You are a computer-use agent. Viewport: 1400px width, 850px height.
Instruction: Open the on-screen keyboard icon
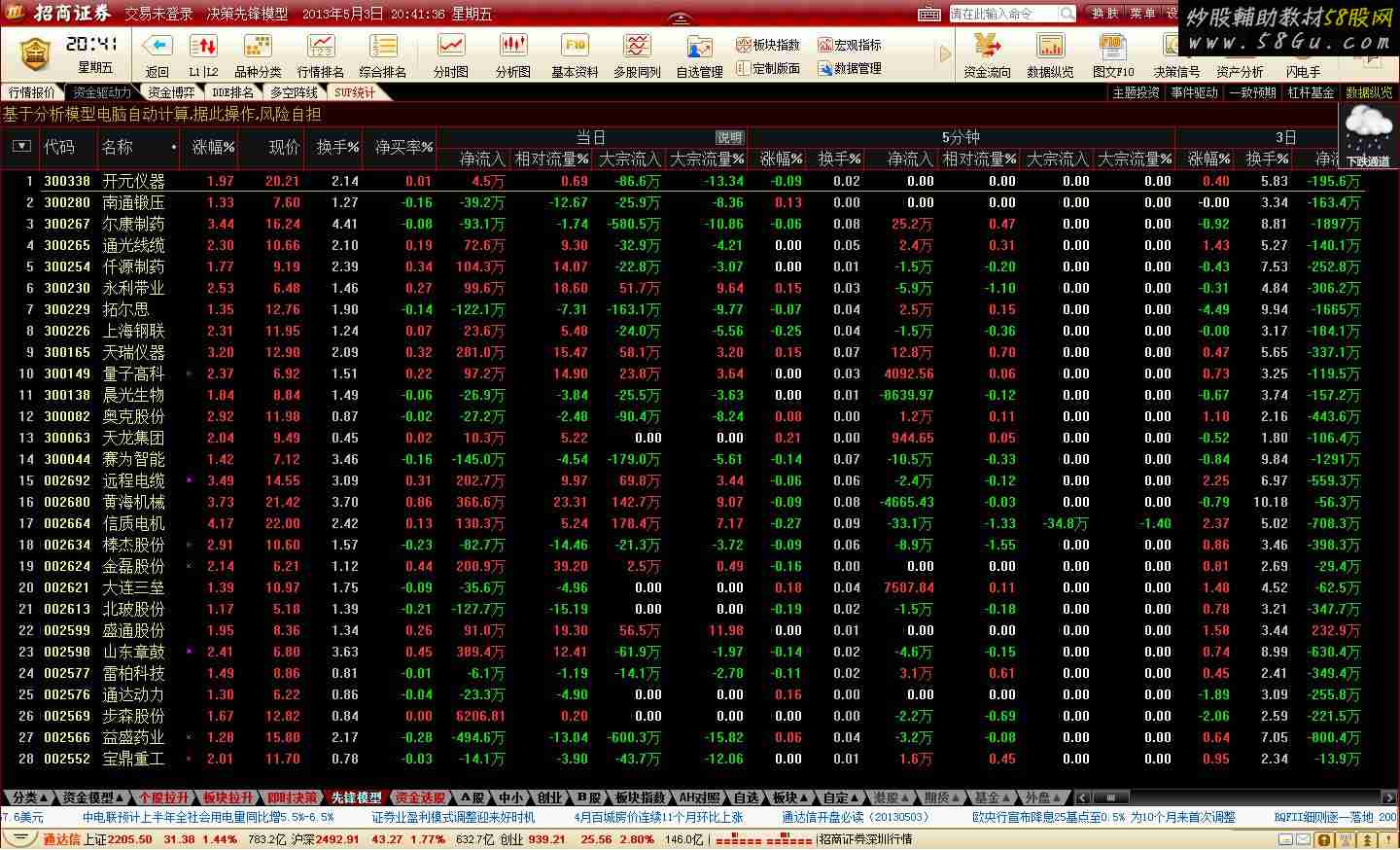point(929,14)
